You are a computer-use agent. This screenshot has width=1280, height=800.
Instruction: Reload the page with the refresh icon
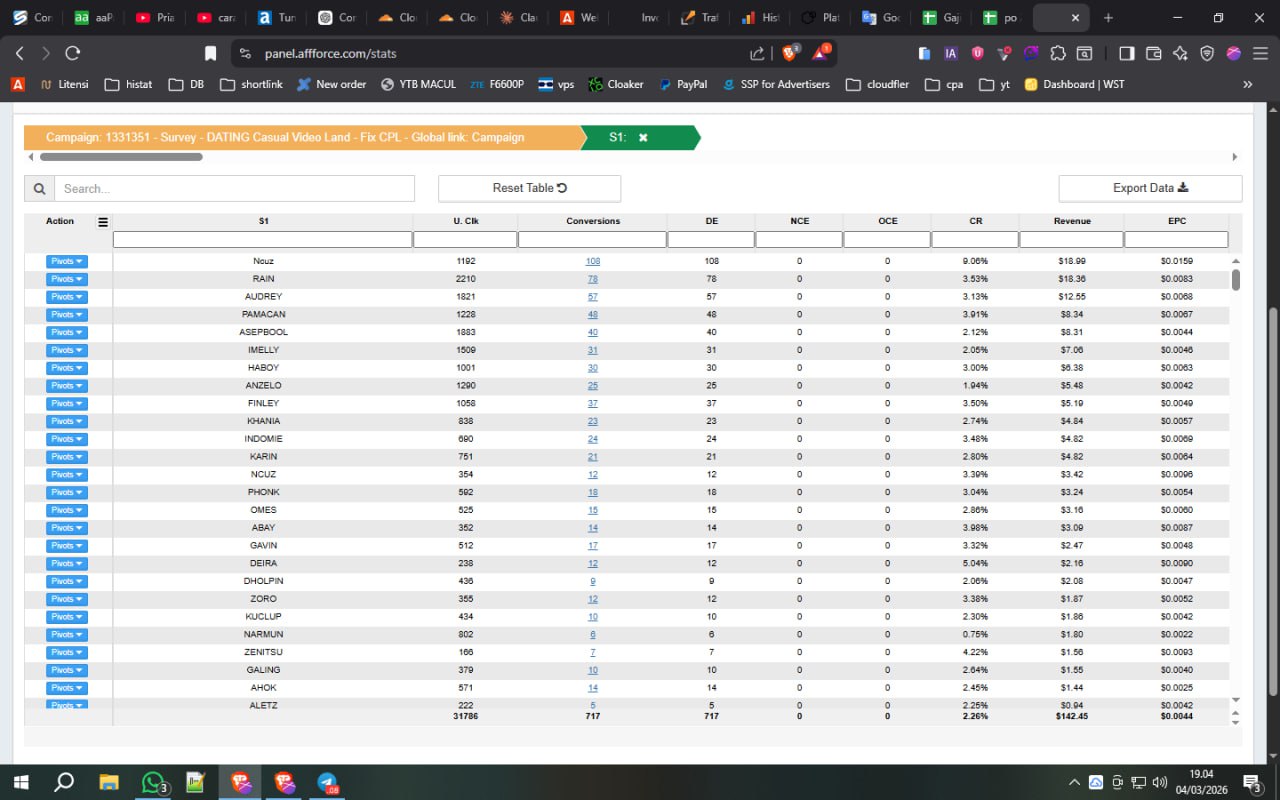[x=72, y=53]
